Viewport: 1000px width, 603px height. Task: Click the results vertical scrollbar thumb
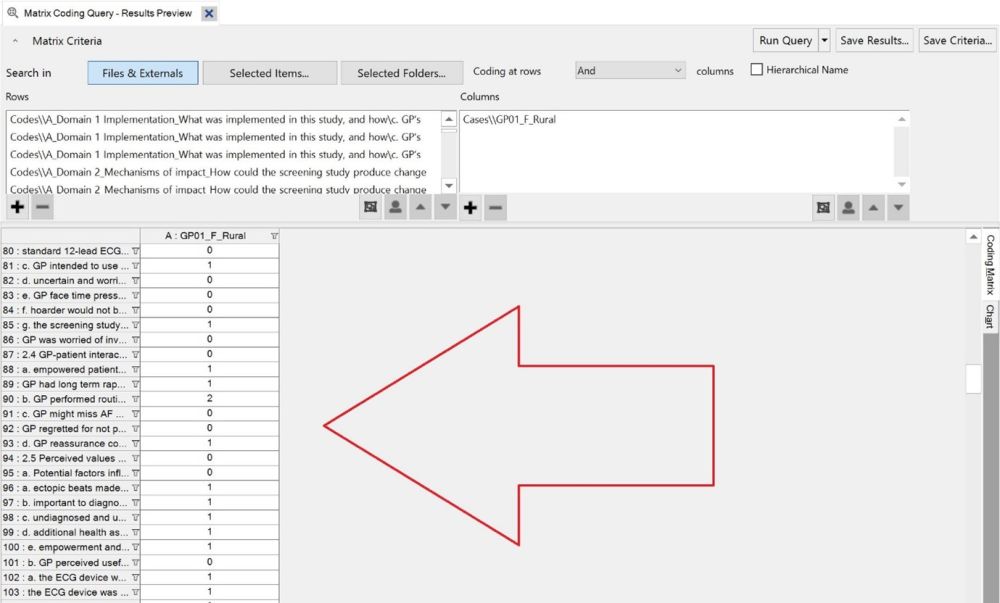973,380
